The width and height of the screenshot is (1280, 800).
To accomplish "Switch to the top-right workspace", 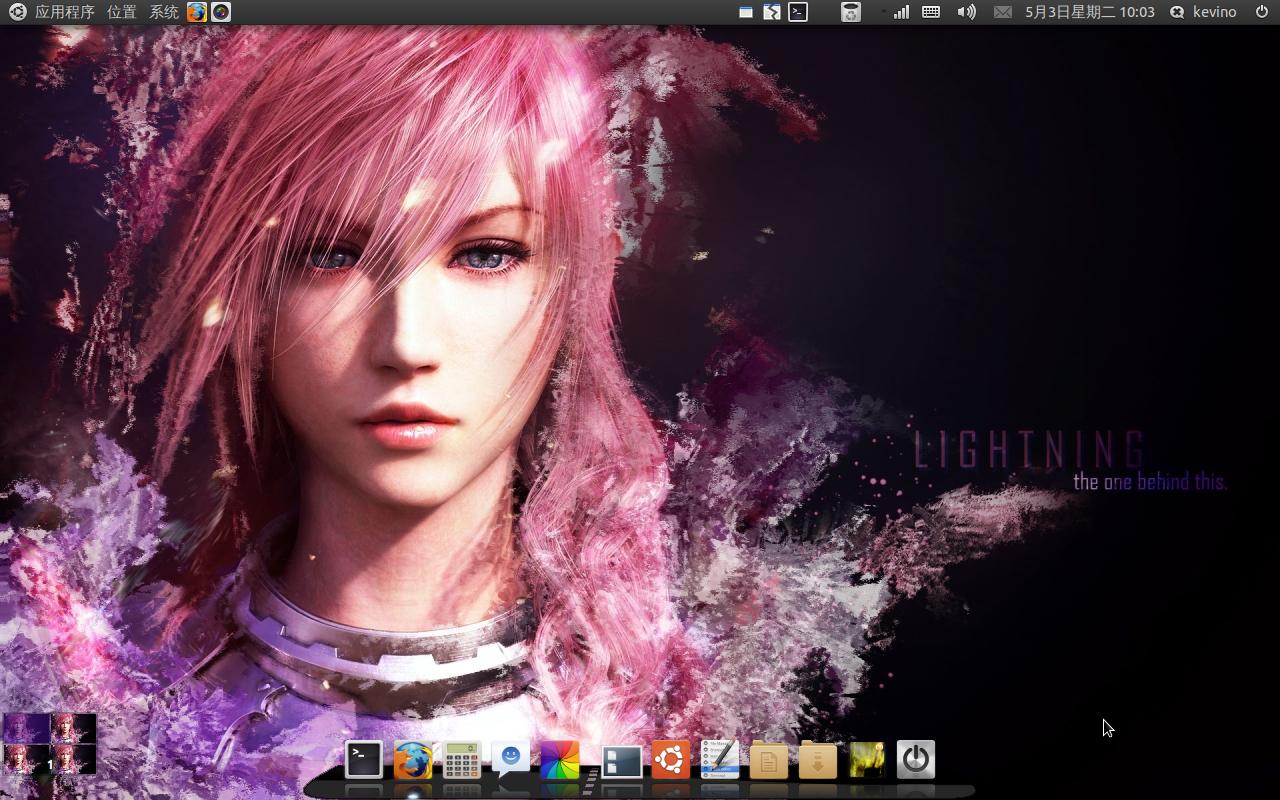I will tap(74, 727).
